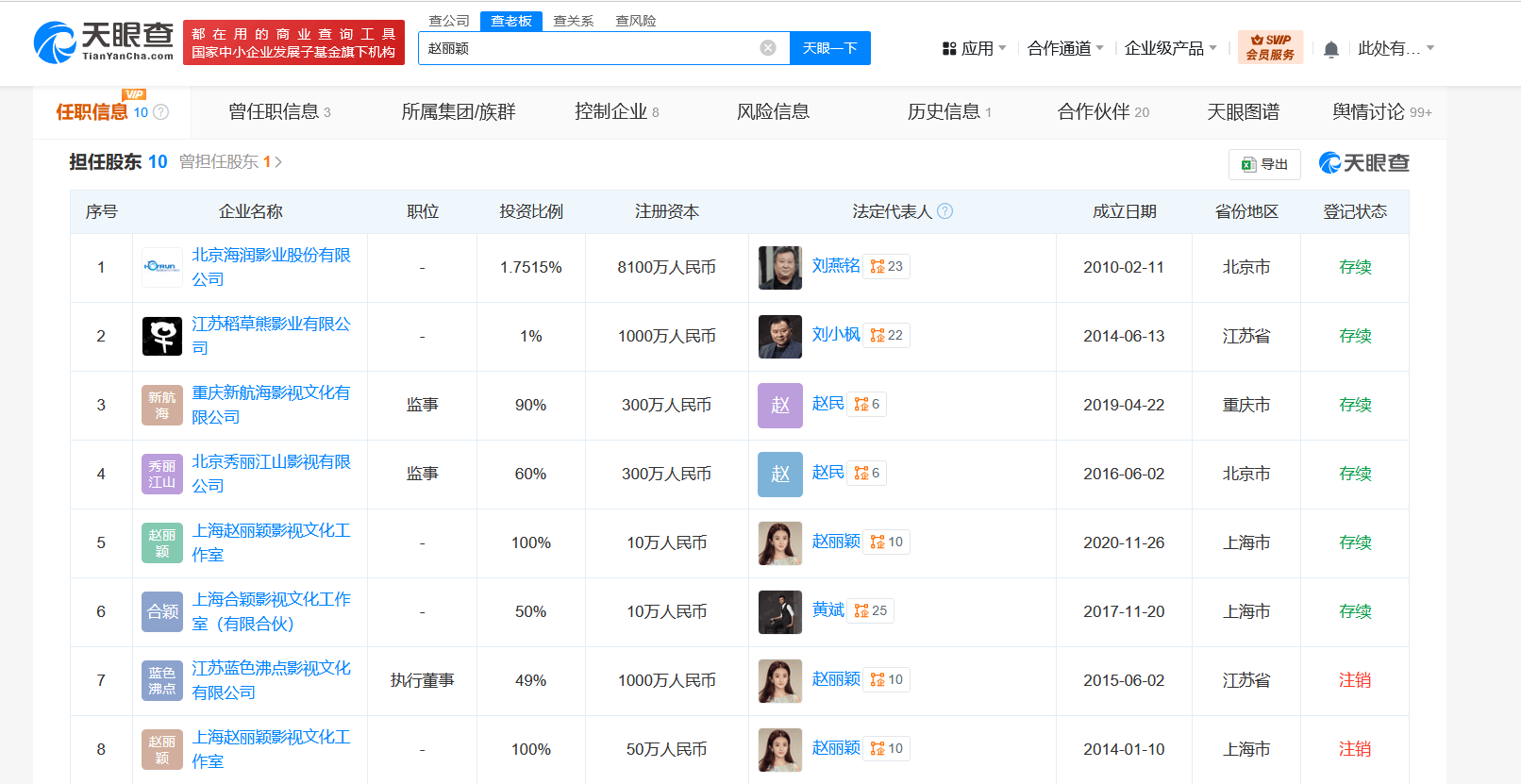Expand the 合作通道 dropdown
The image size is (1521, 784).
pos(1064,48)
